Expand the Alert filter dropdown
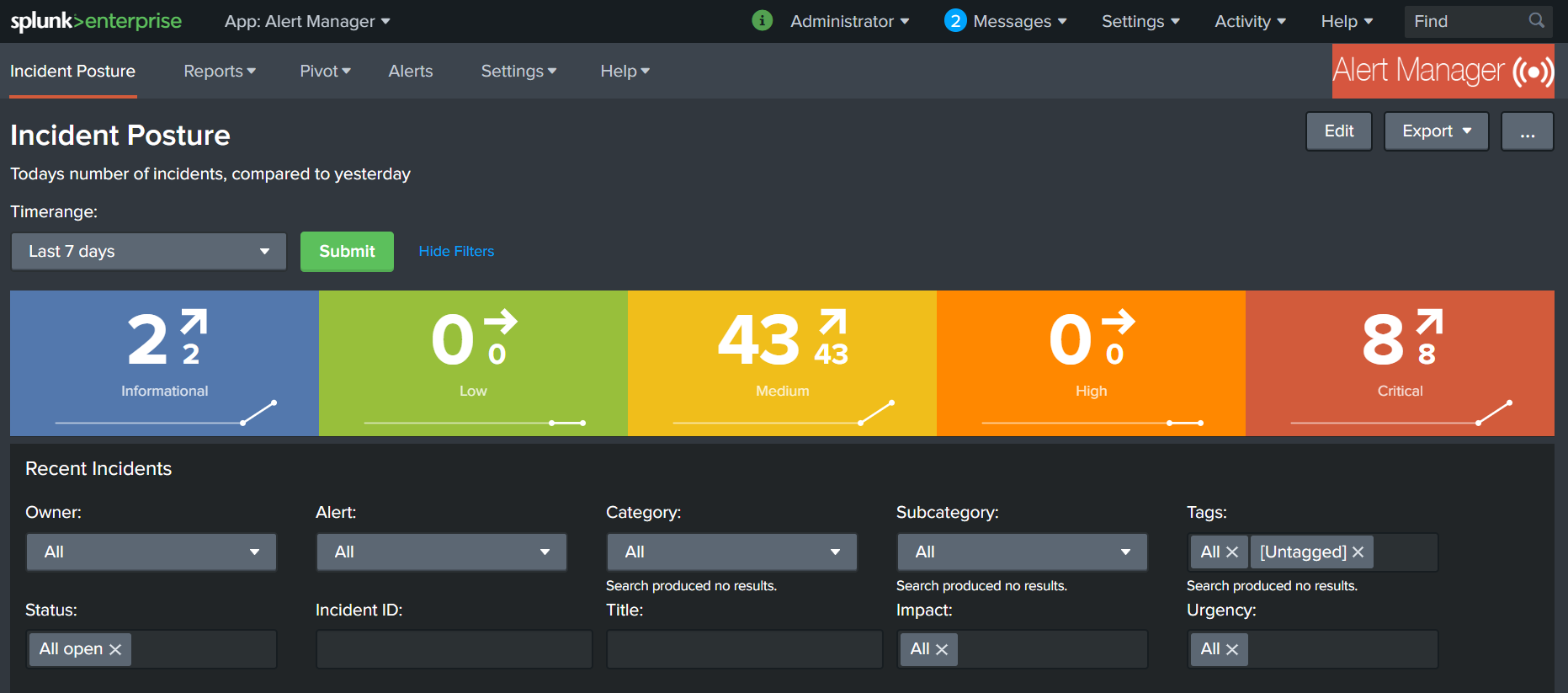 (x=442, y=552)
